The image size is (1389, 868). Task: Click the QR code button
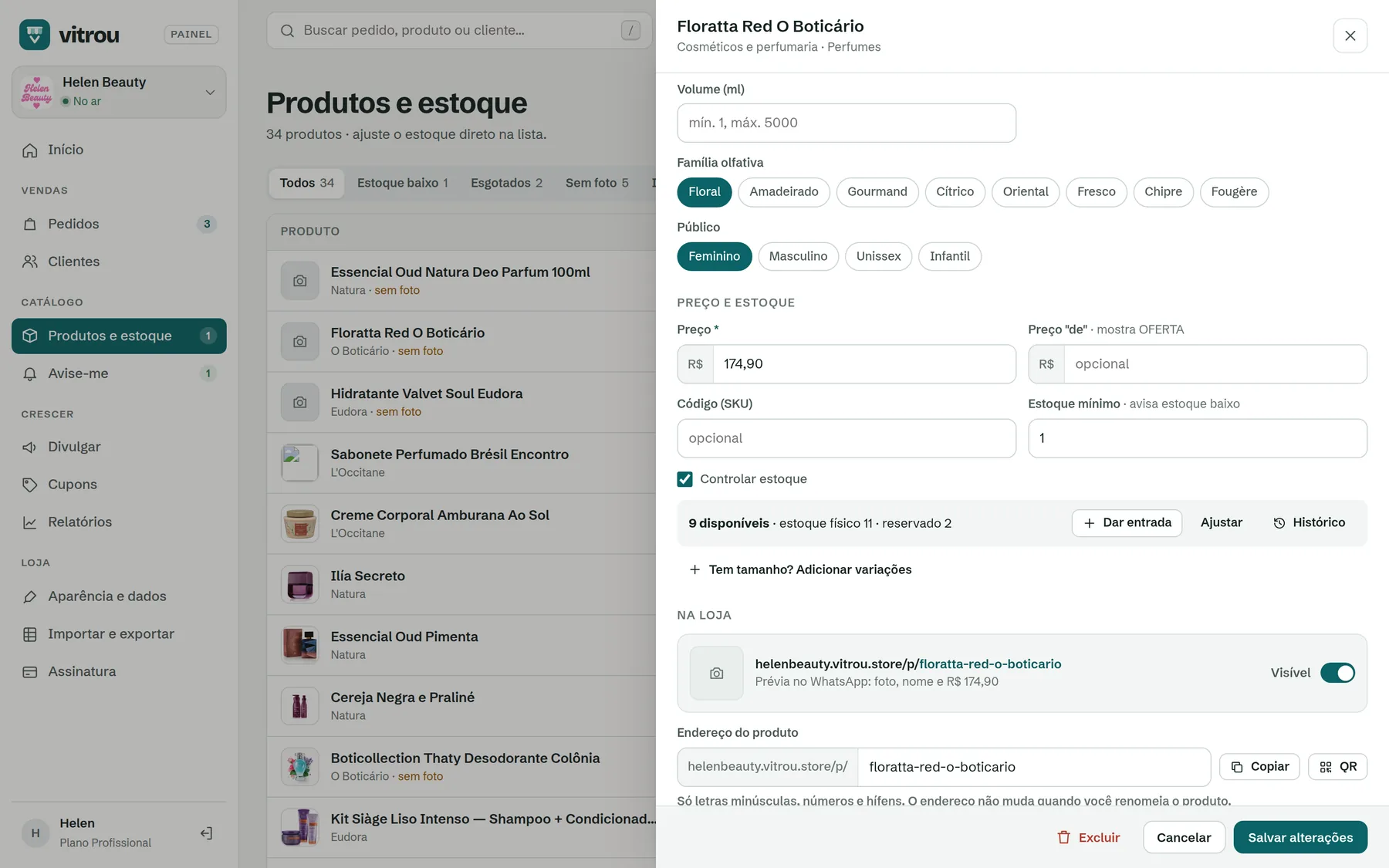pyautogui.click(x=1338, y=767)
